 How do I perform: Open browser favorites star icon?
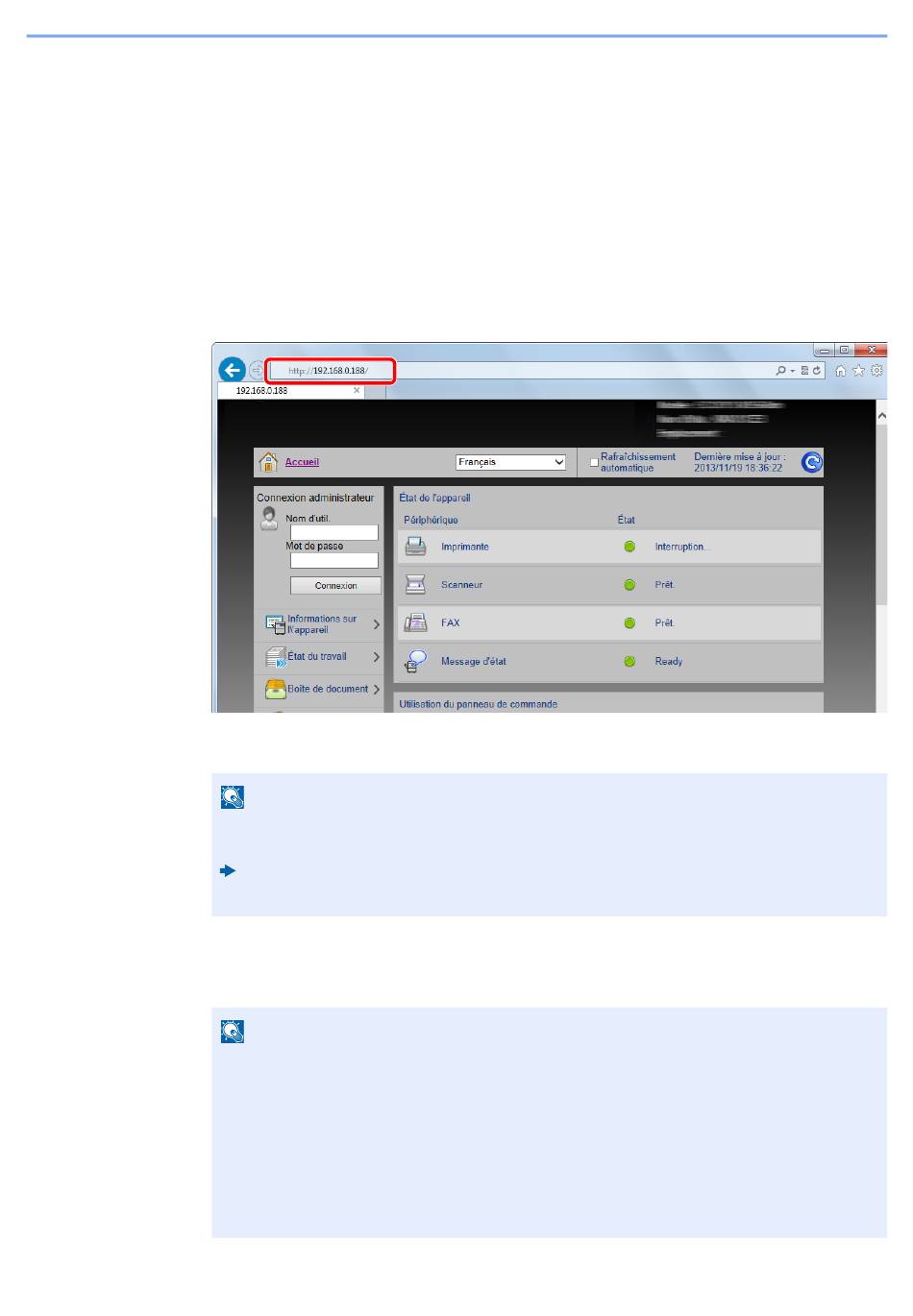point(858,371)
